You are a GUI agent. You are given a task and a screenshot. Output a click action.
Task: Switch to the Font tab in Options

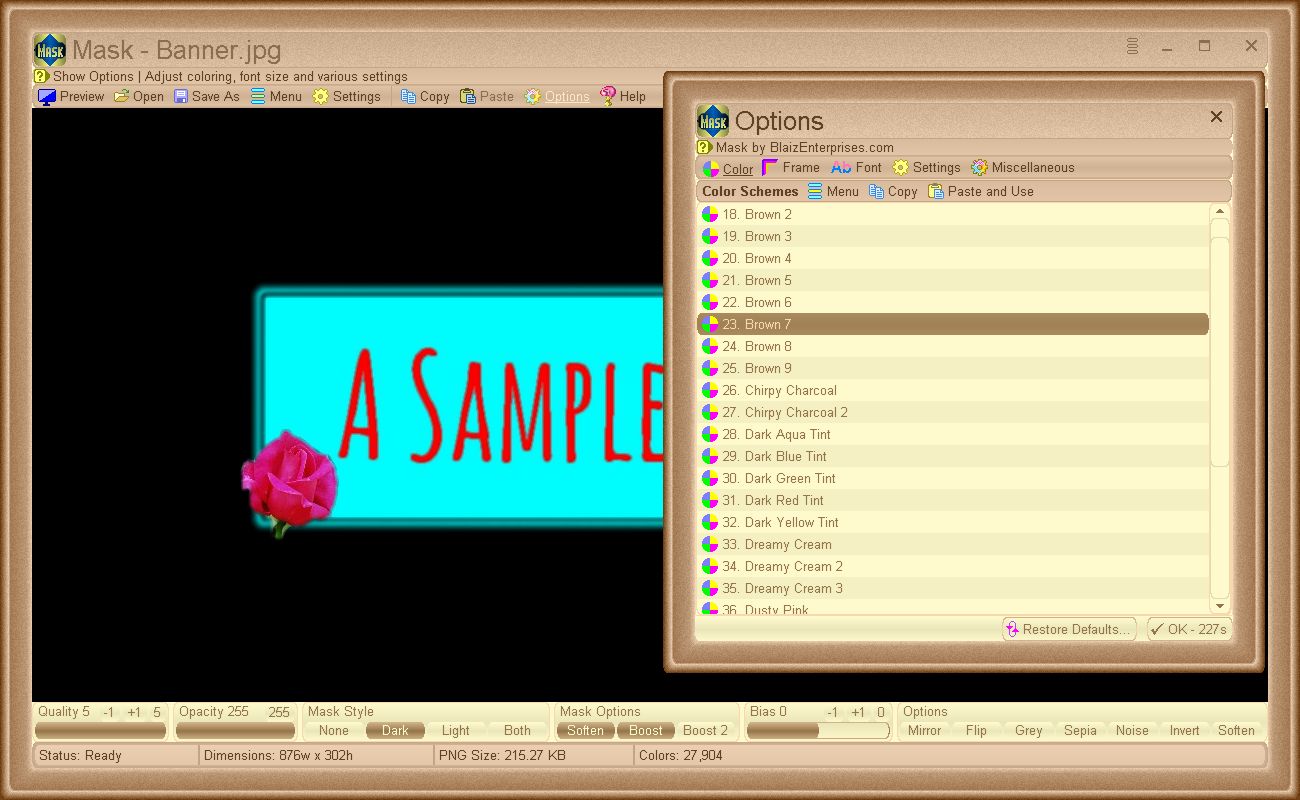(x=856, y=168)
